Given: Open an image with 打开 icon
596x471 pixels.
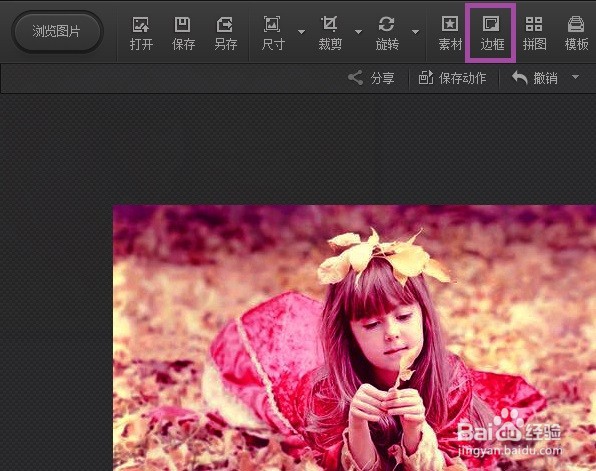Looking at the screenshot, I should pyautogui.click(x=141, y=33).
